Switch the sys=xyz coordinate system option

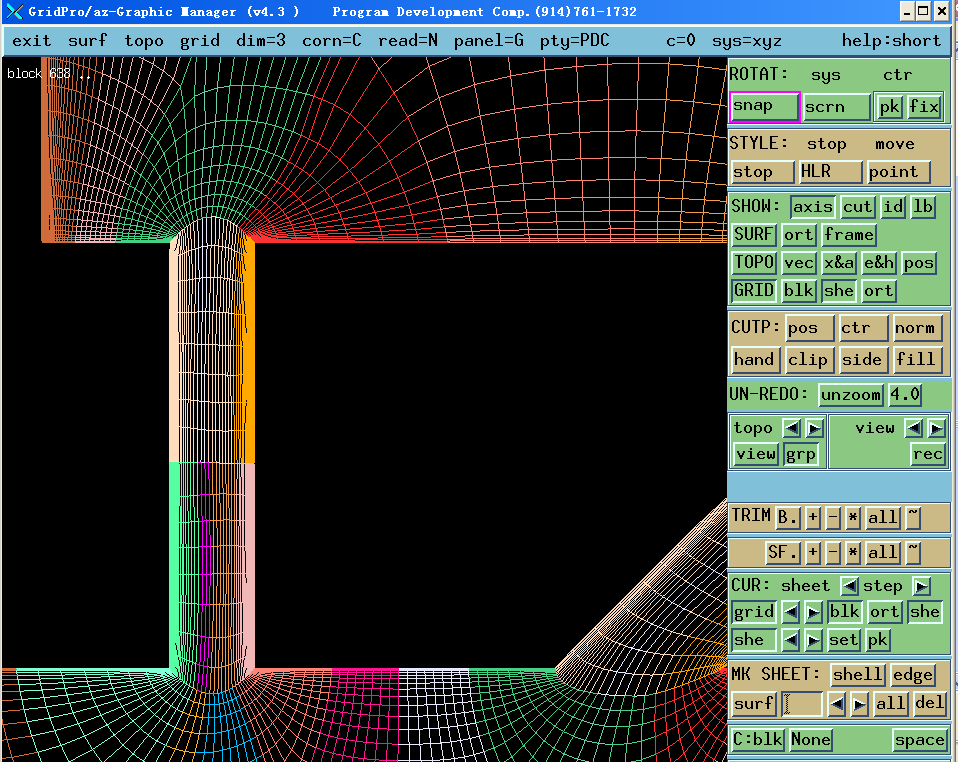746,41
